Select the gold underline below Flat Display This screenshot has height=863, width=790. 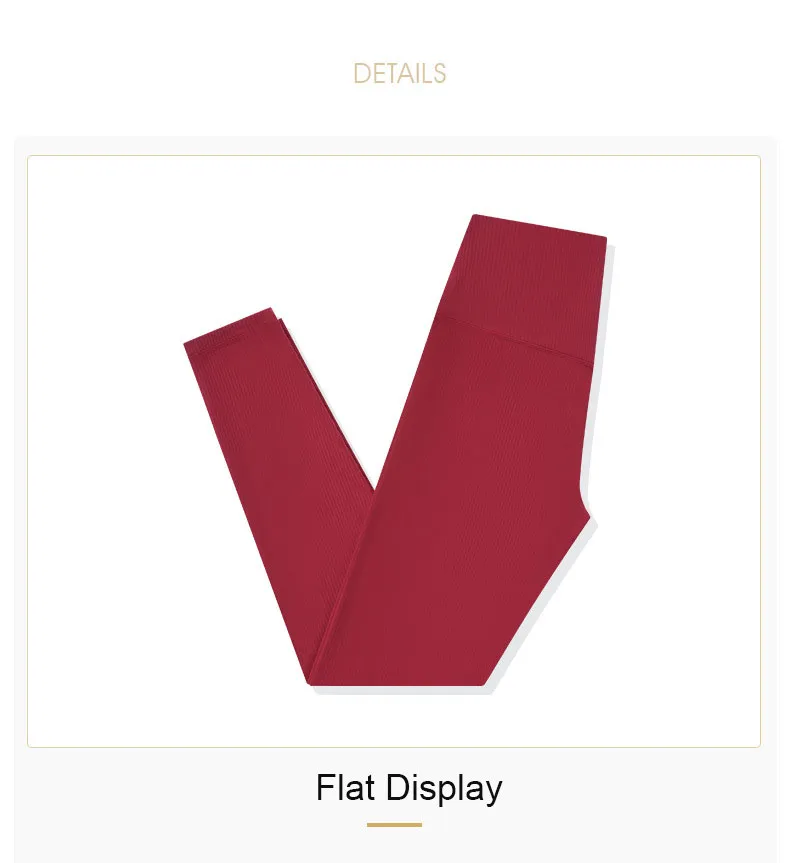(394, 824)
